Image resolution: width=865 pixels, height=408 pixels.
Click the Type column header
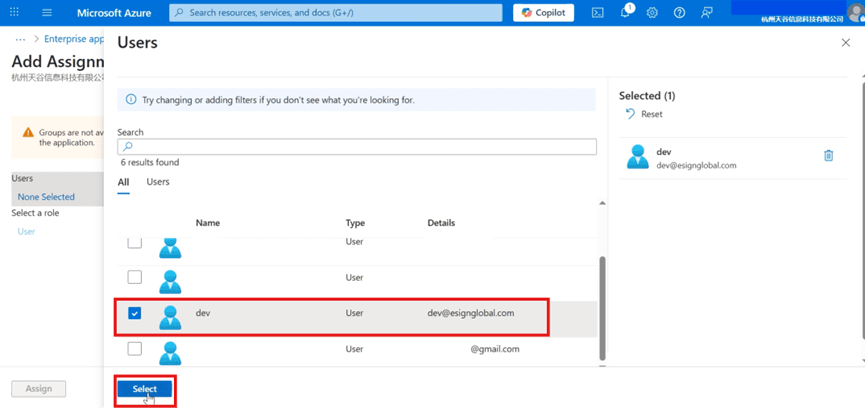355,223
